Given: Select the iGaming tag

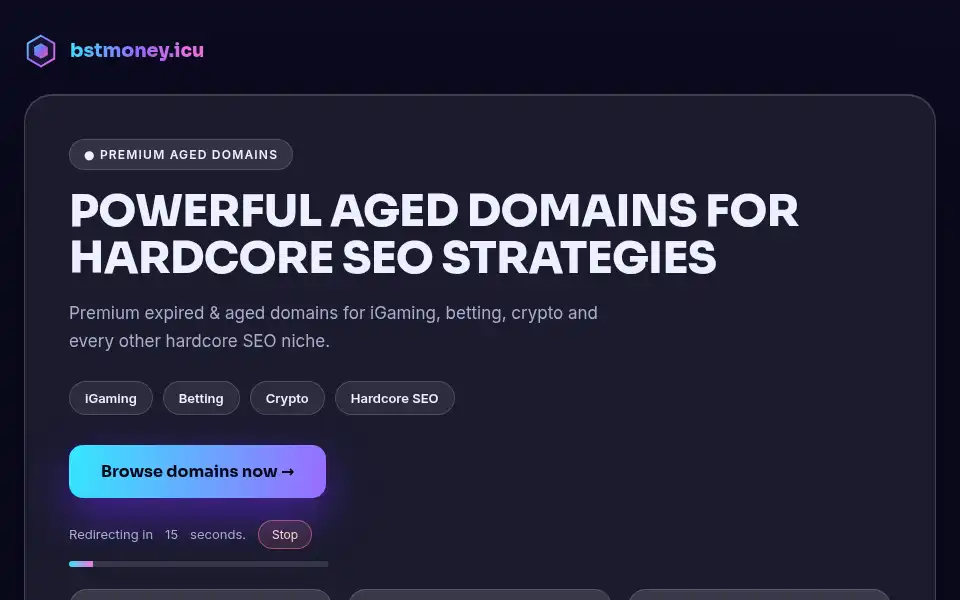Looking at the screenshot, I should click(111, 398).
